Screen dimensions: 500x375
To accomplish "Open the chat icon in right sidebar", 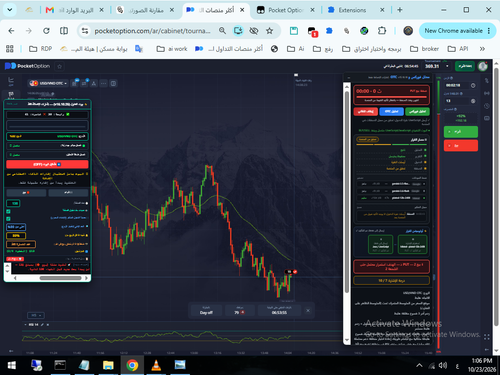I will 487,118.
